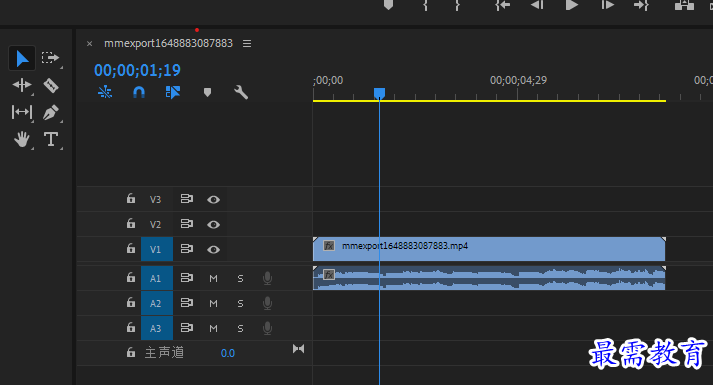This screenshot has width=713, height=385.
Task: Select the Ripple Edit tool
Action: tap(22, 85)
